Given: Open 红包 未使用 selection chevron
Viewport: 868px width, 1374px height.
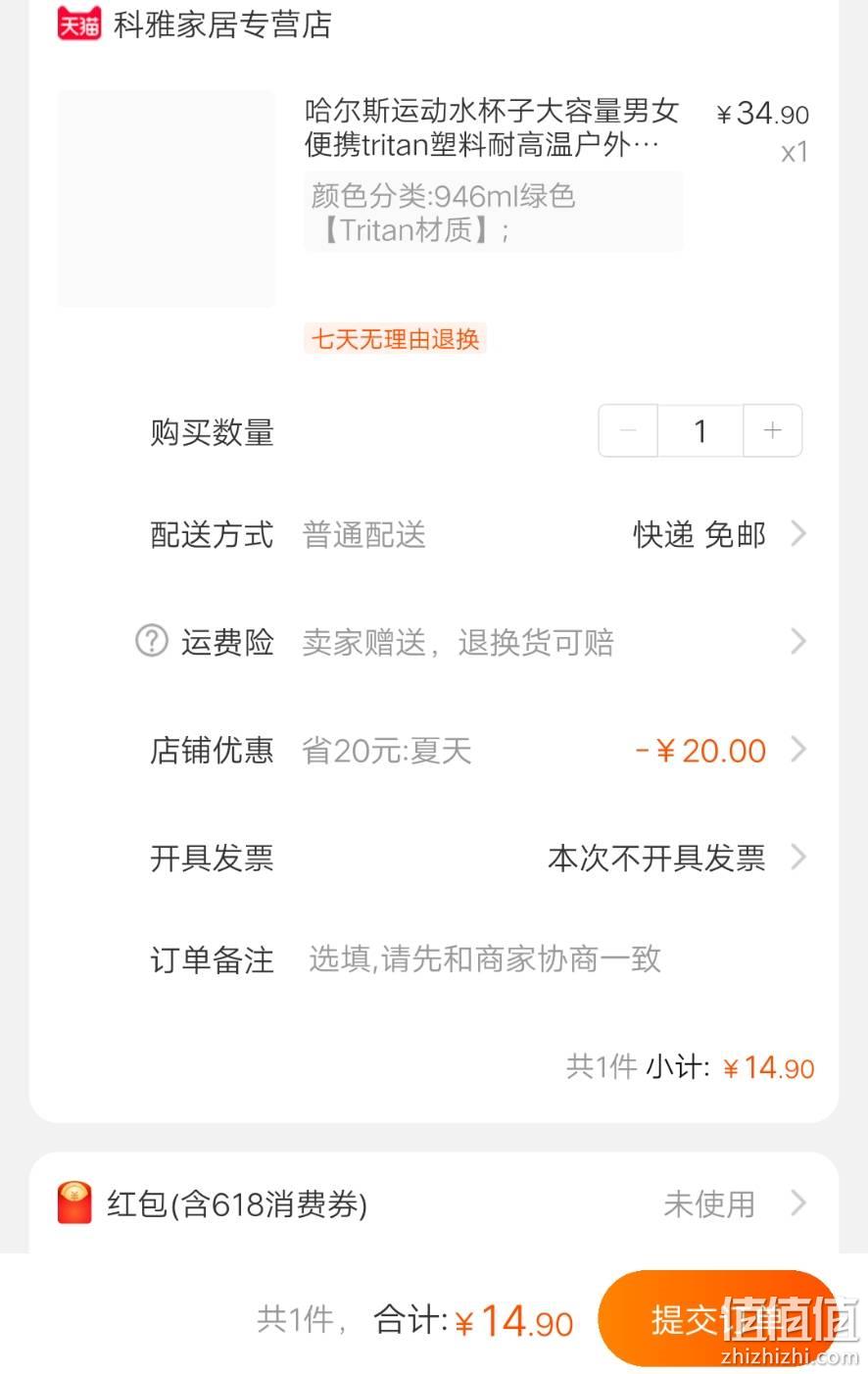Looking at the screenshot, I should [x=798, y=1202].
